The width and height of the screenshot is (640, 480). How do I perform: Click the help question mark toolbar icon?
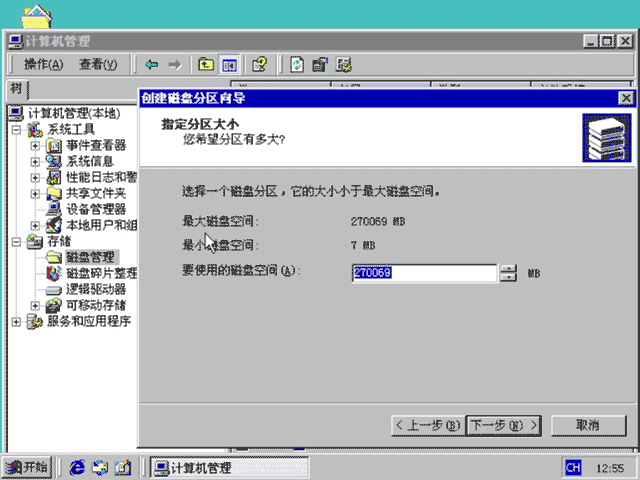(260, 64)
